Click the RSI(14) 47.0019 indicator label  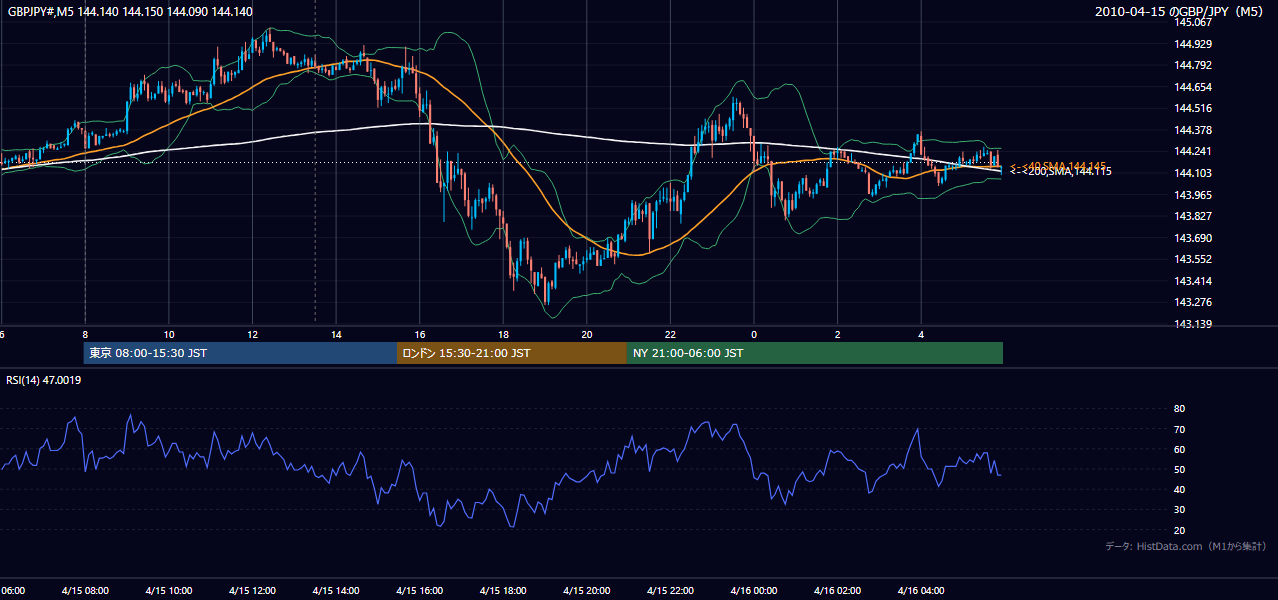(x=44, y=380)
